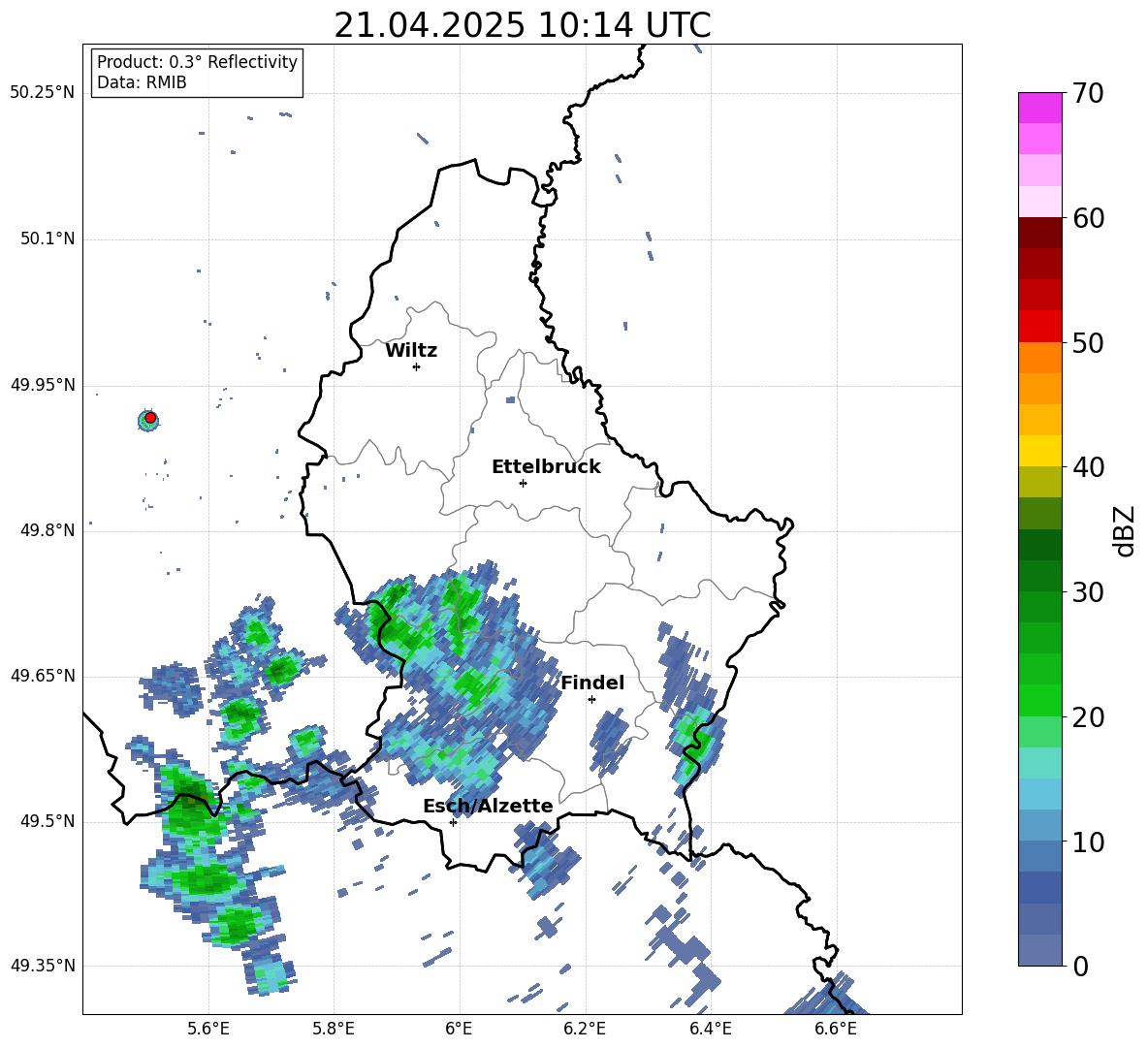Click the dBZ colorbar axis label
The height and width of the screenshot is (1048, 1148).
1124,530
